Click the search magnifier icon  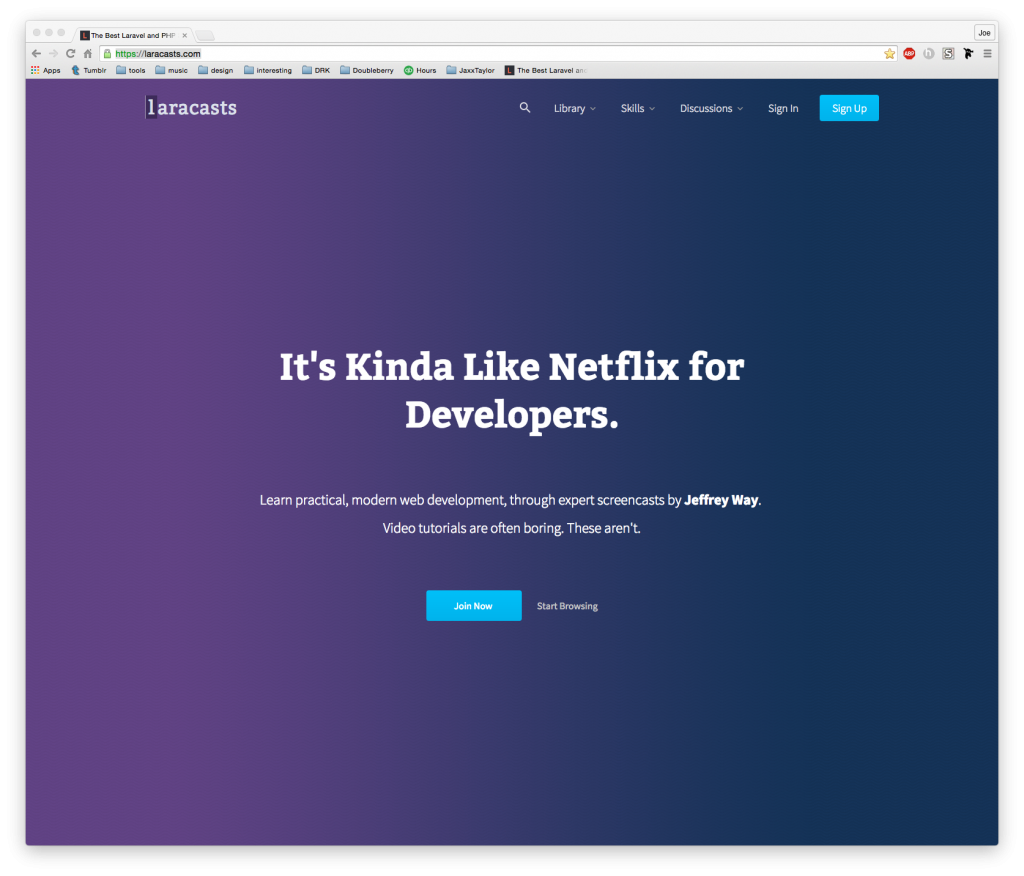pos(524,108)
